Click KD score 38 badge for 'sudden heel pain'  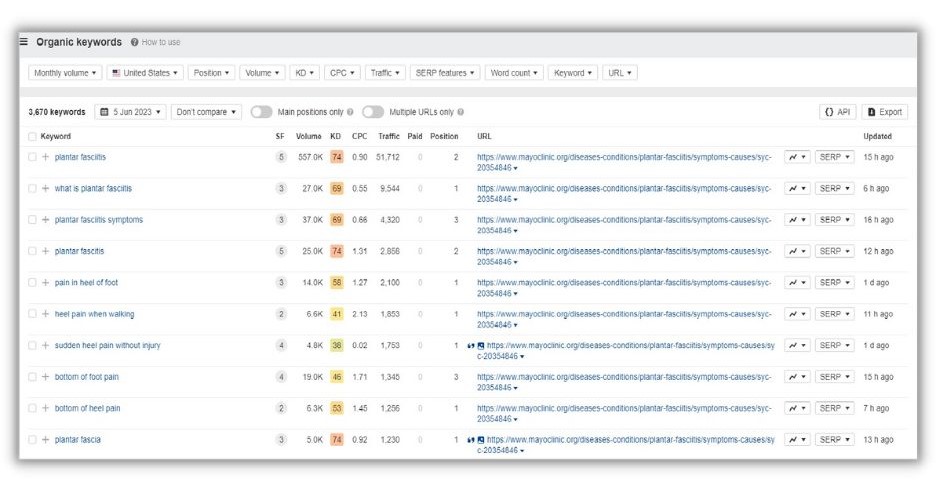[x=337, y=346]
